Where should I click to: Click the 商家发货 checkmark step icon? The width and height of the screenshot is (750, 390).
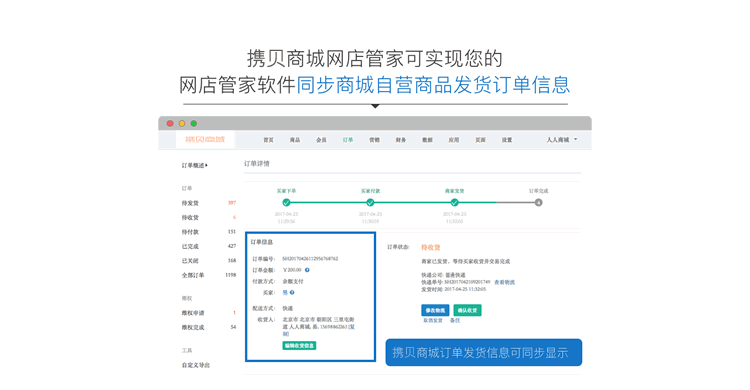(x=454, y=202)
